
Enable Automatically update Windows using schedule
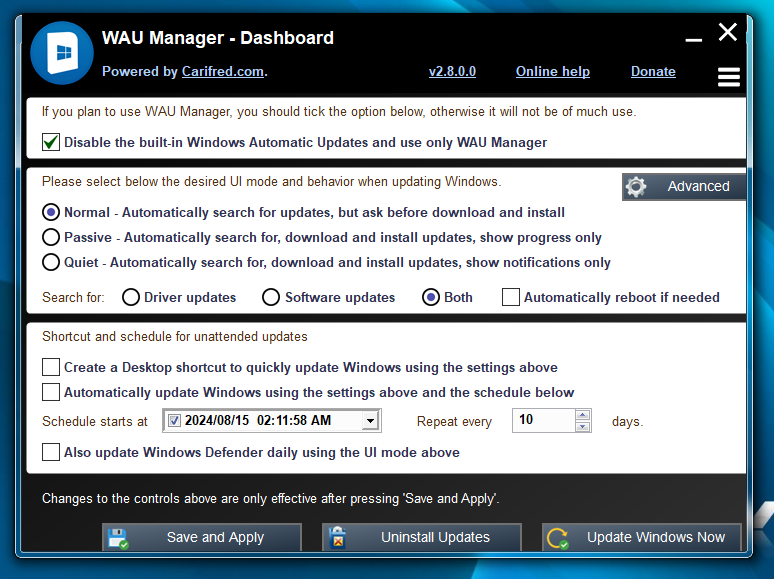[x=51, y=392]
